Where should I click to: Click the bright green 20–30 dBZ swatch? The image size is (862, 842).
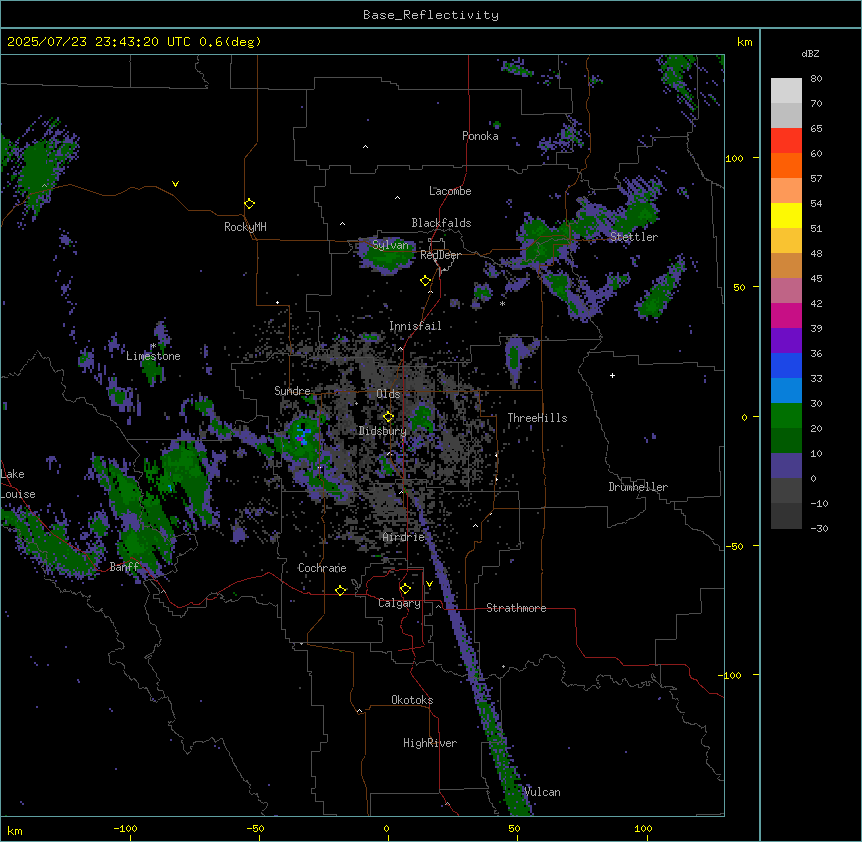(x=786, y=416)
